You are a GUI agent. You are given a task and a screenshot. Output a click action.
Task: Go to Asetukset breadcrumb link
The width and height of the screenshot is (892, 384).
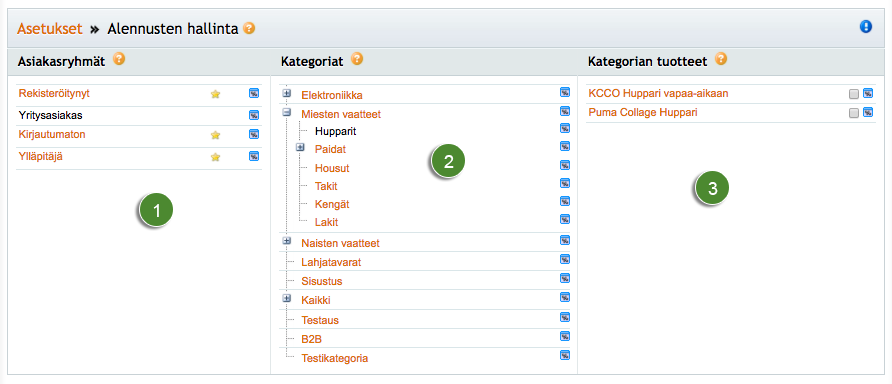point(50,28)
